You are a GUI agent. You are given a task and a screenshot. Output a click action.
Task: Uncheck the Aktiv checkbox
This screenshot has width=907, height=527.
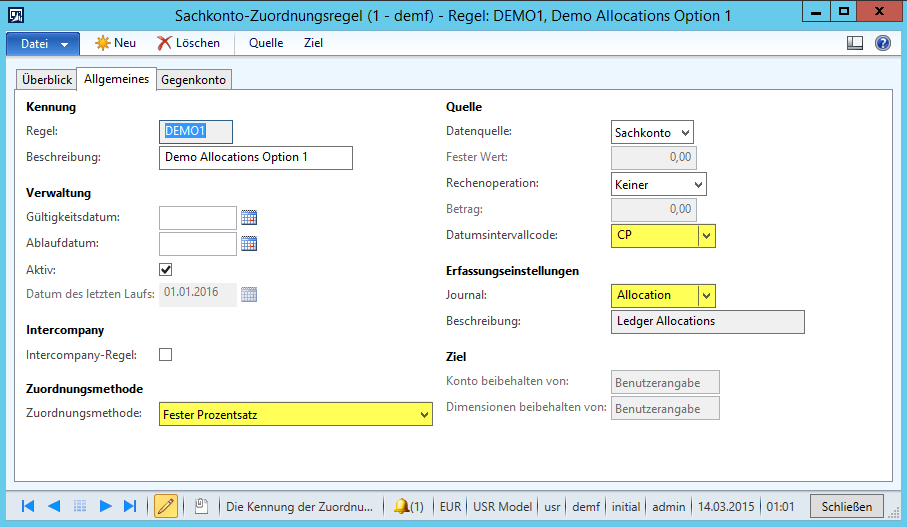click(x=166, y=269)
